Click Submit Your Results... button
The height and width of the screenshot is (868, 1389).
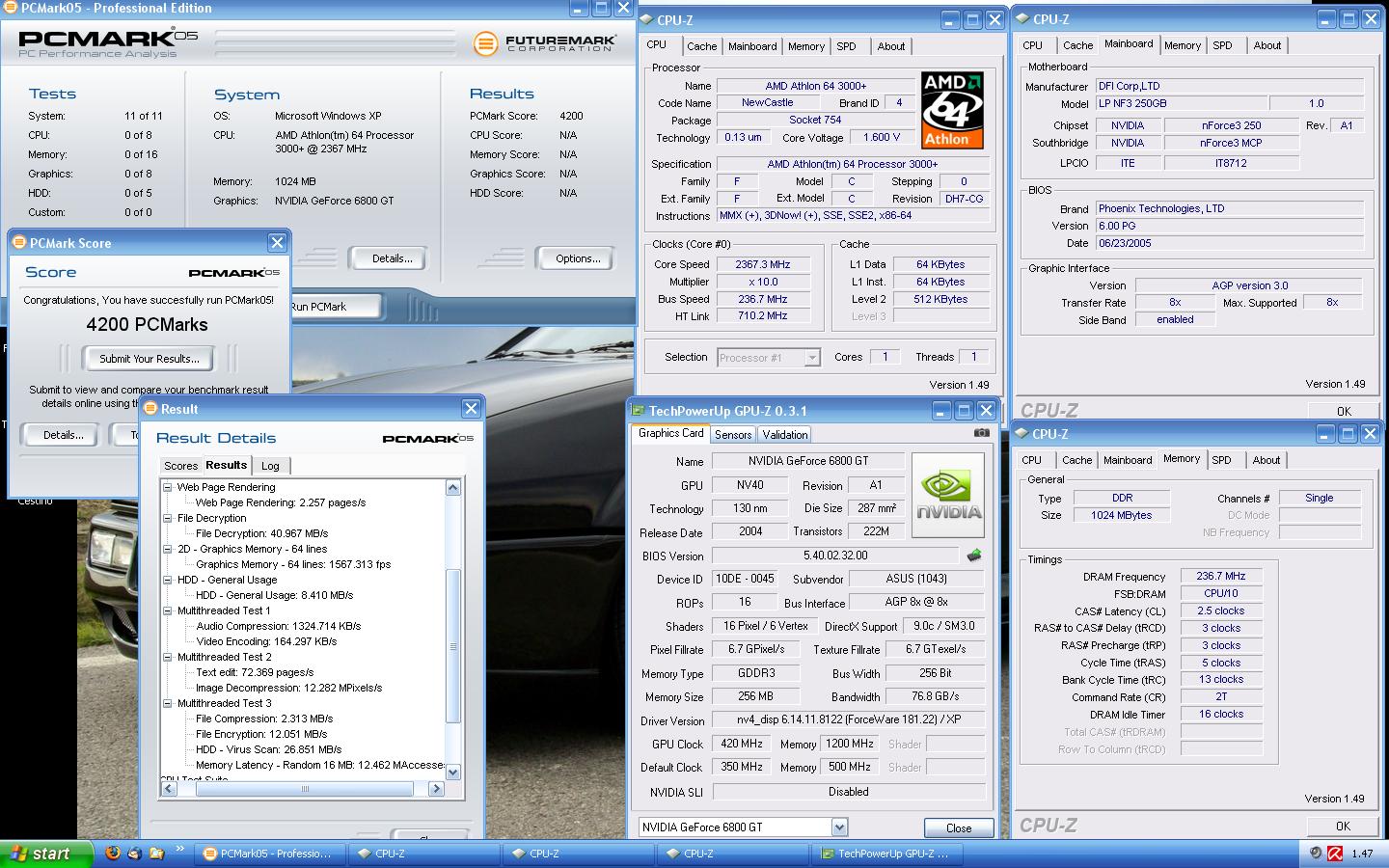click(x=149, y=359)
